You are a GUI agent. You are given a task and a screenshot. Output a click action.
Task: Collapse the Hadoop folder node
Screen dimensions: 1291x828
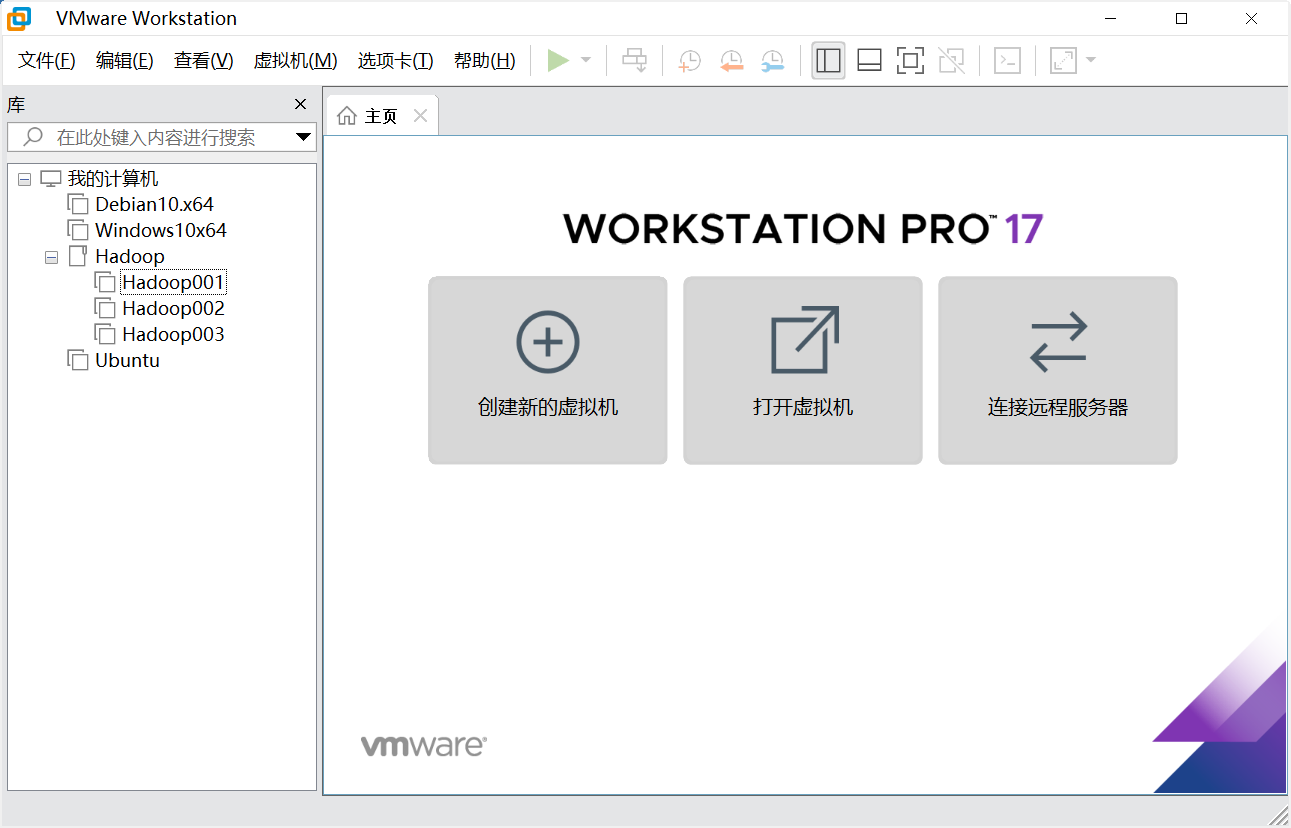[52, 258]
